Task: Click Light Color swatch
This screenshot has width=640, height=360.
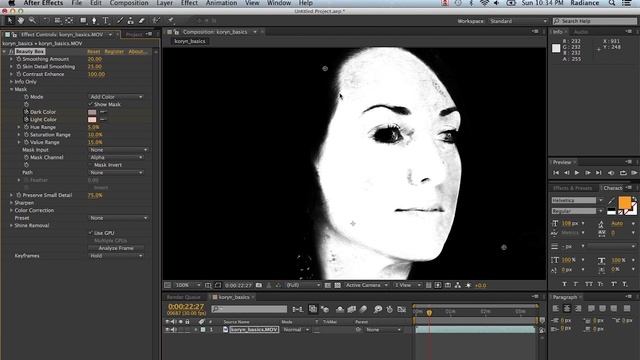Action: point(92,120)
